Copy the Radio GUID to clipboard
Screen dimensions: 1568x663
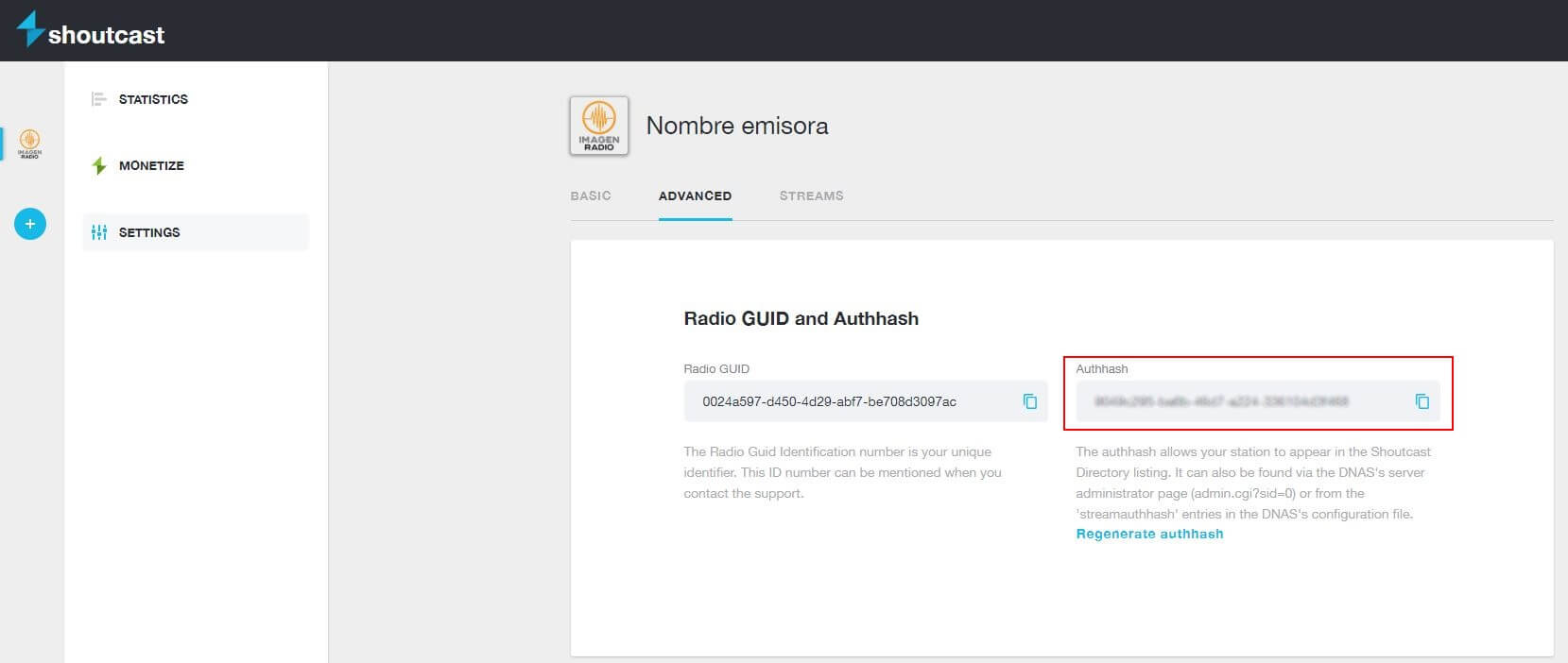pos(1030,401)
